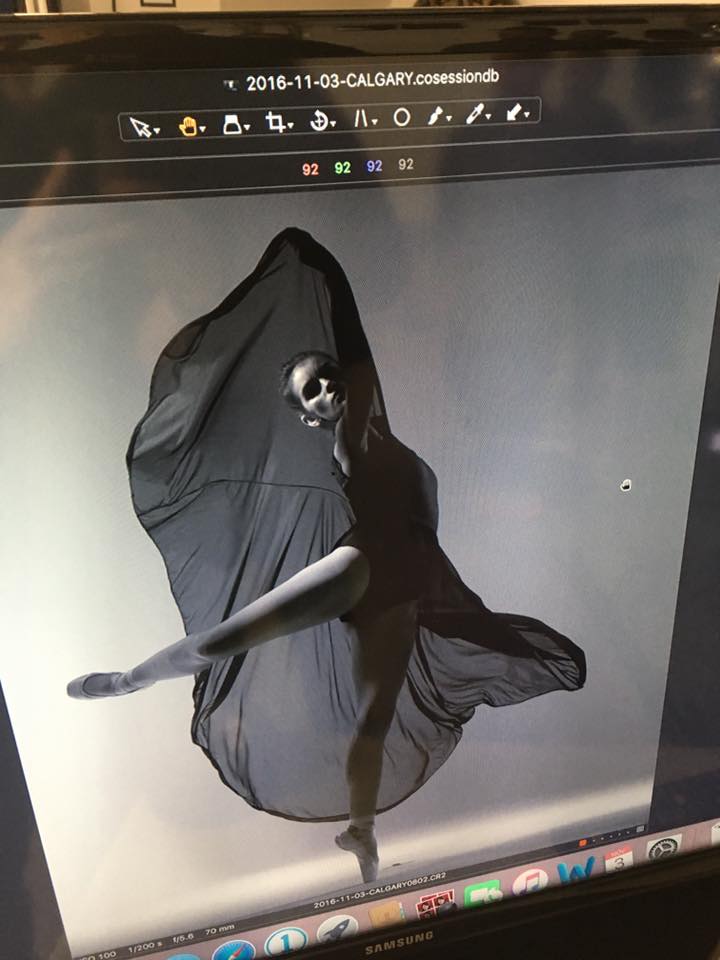720x960 pixels.
Task: Click the blue channel readout value 92
Action: click(374, 167)
